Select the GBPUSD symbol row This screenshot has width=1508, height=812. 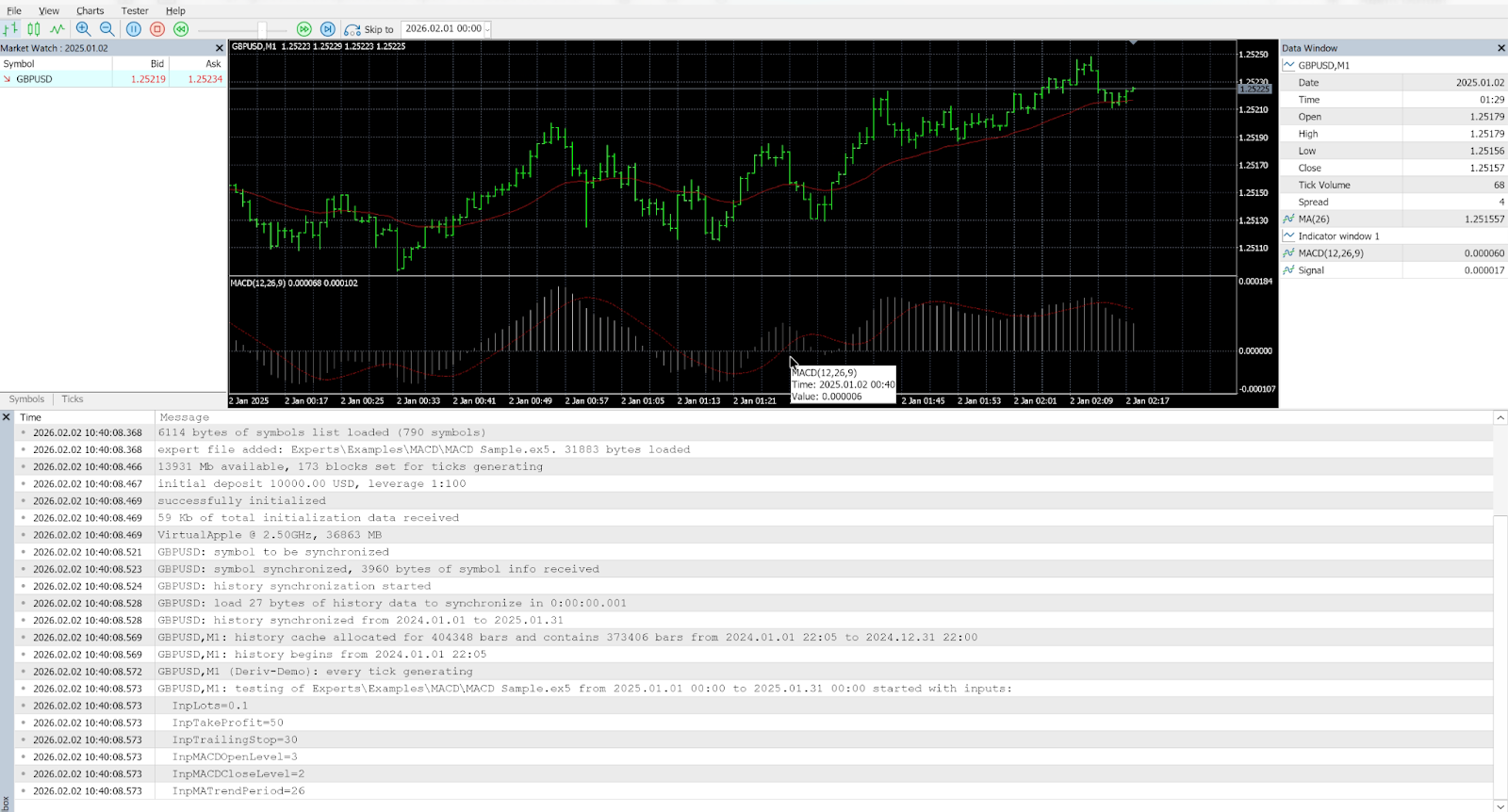point(113,79)
